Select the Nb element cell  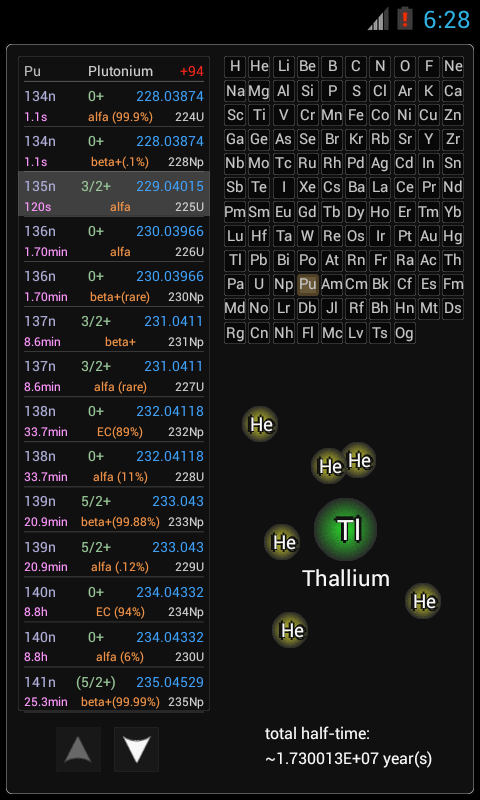(x=235, y=163)
